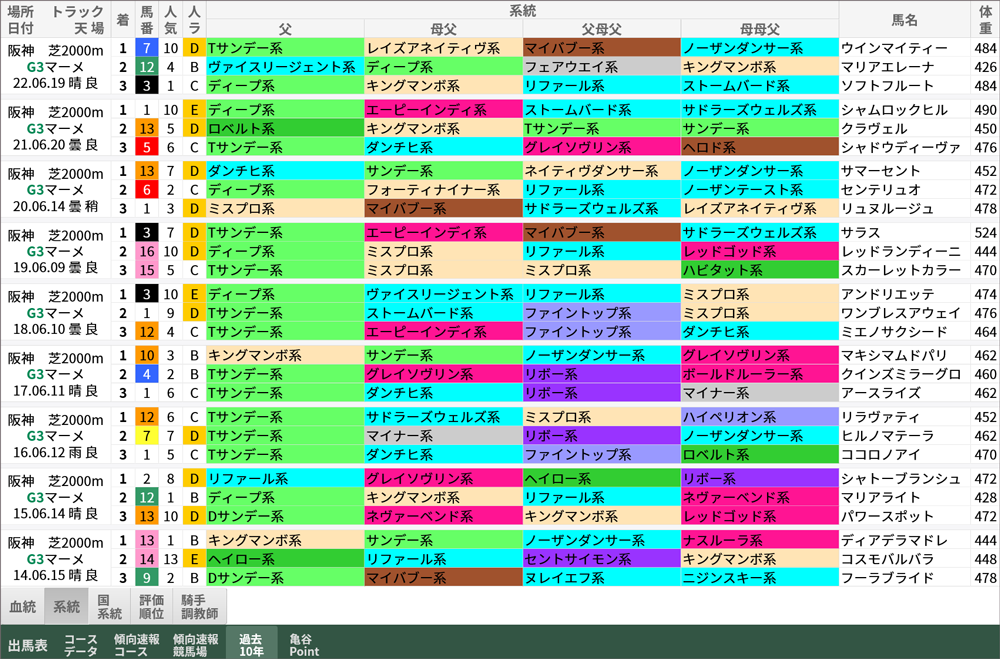
Task: Click the 馬名 column header
Action: tap(904, 20)
